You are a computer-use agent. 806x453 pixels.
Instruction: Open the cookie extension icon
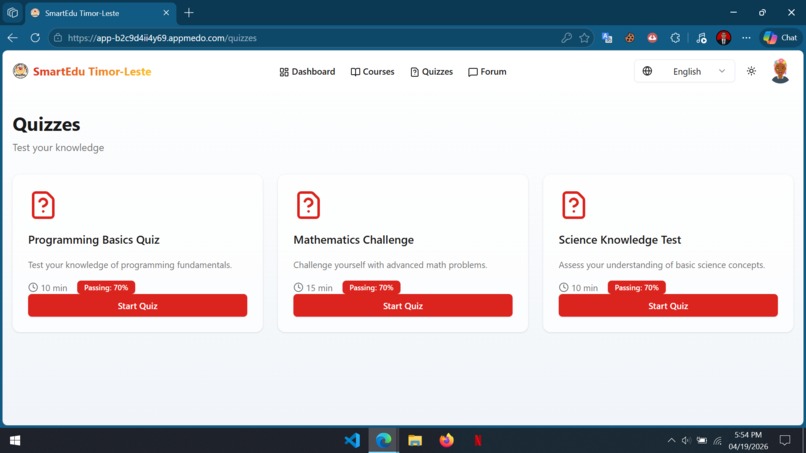[x=630, y=38]
